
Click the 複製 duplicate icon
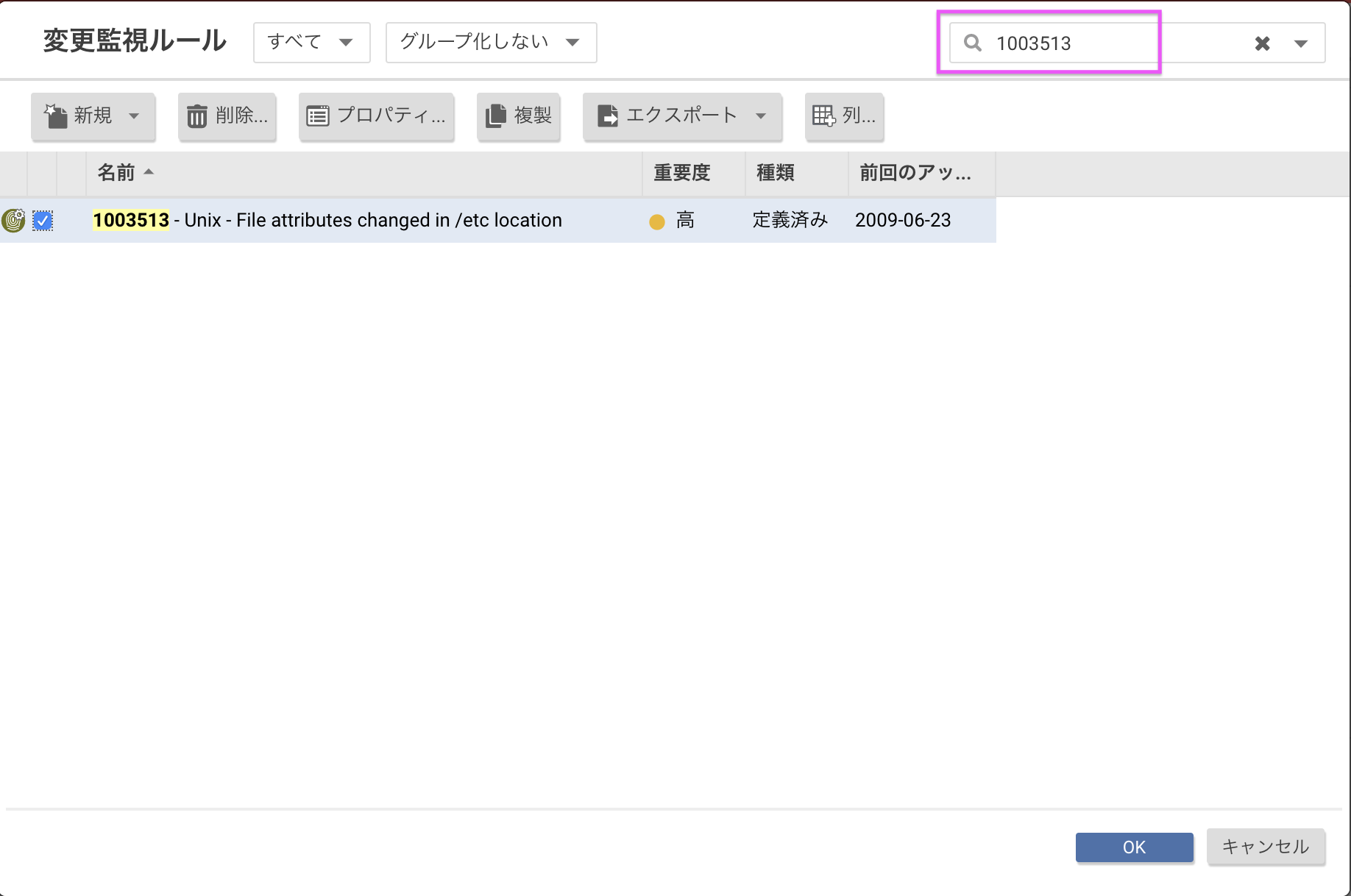pyautogui.click(x=497, y=116)
